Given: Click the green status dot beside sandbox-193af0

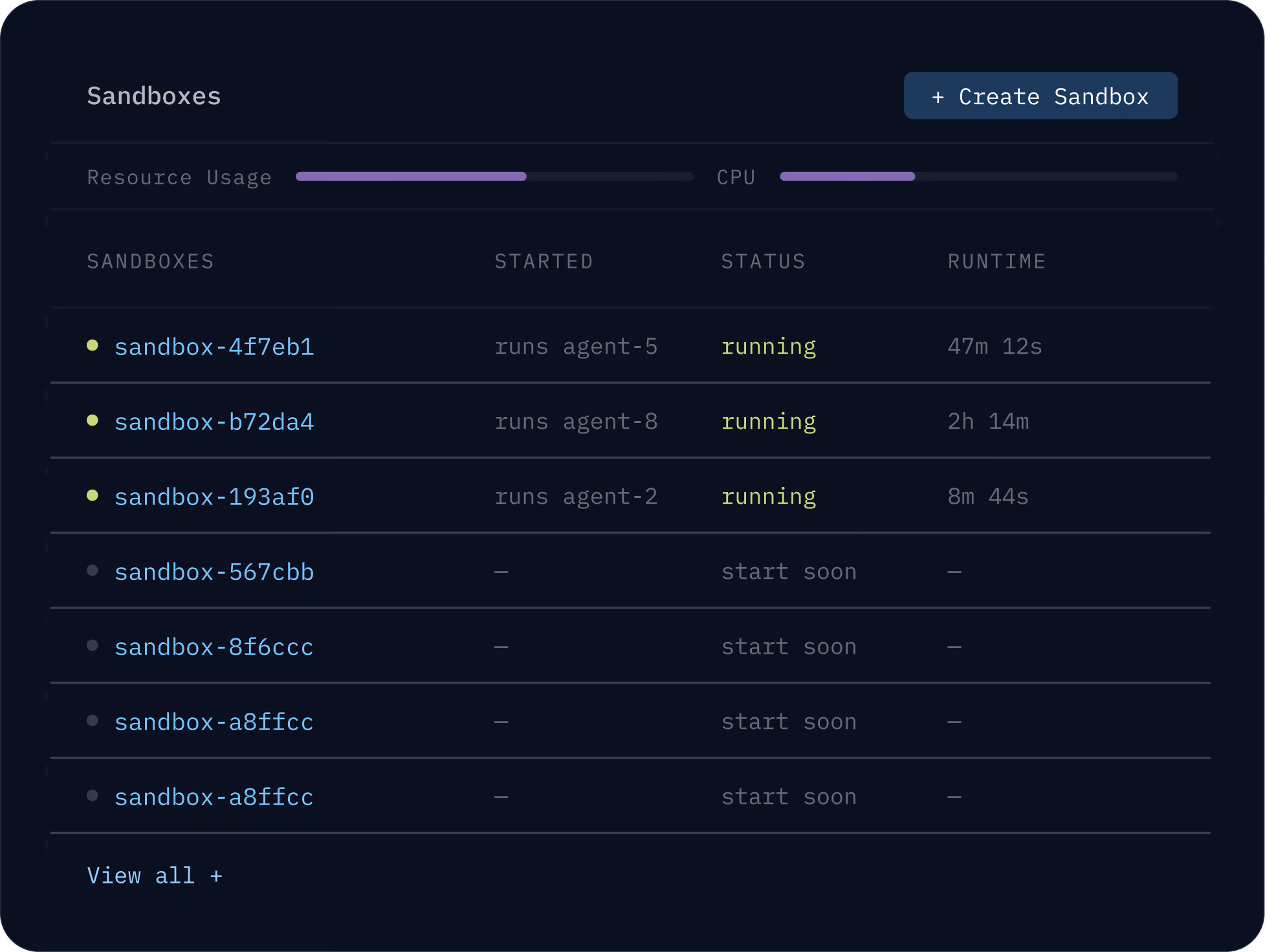Looking at the screenshot, I should tap(93, 495).
